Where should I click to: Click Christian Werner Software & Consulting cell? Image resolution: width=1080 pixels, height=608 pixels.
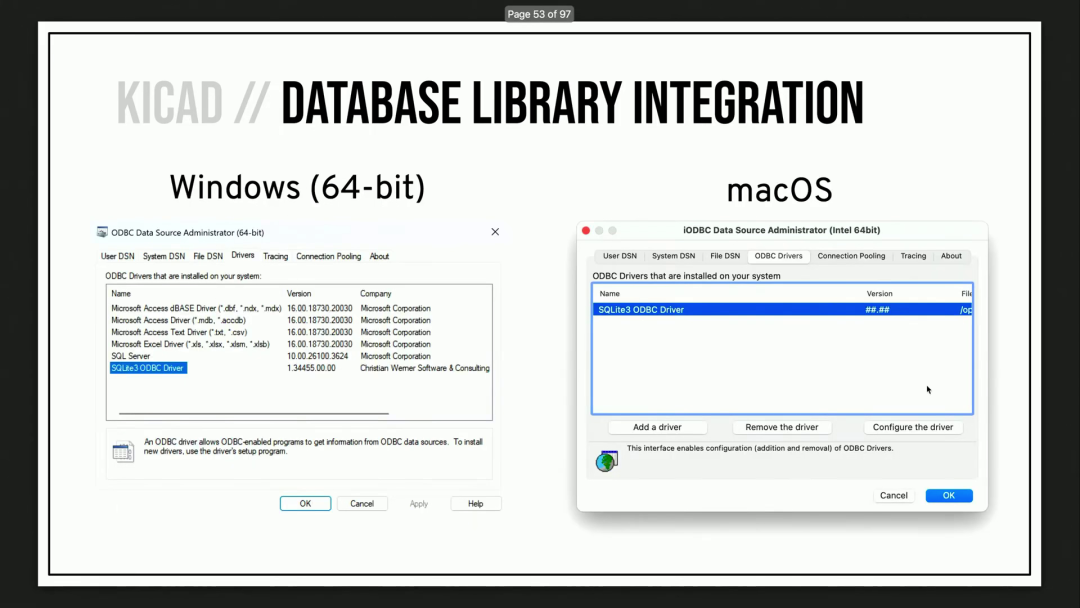425,368
